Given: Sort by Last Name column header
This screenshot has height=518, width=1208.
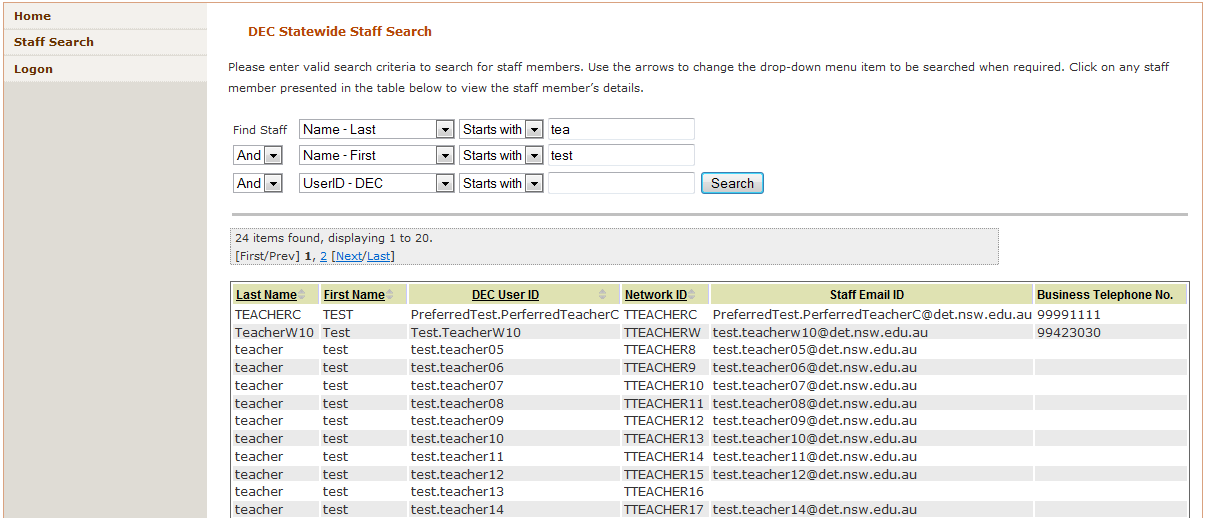Looking at the screenshot, I should click(266, 295).
